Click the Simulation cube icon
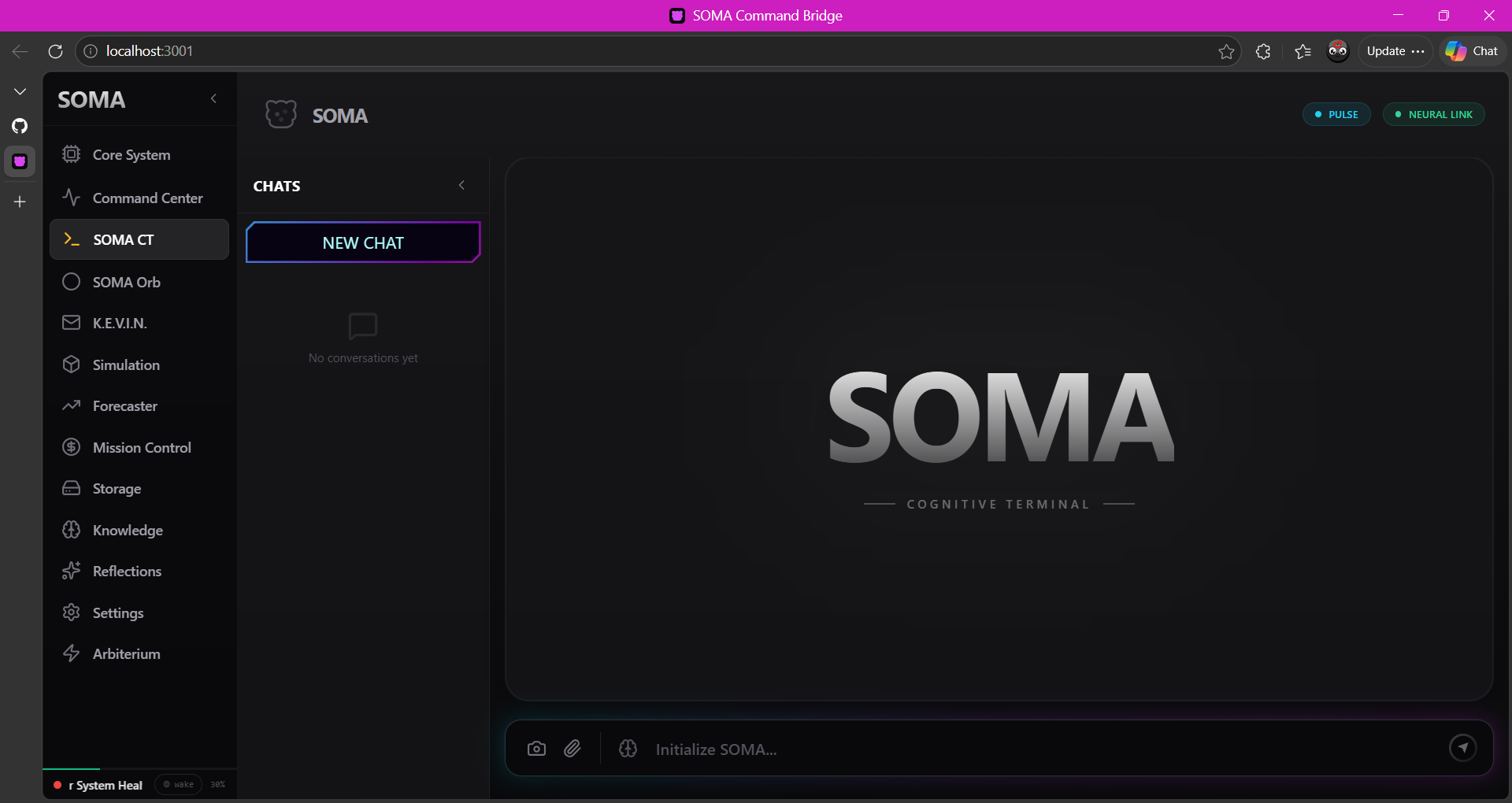Screen dimensions: 1512x803 [72, 364]
